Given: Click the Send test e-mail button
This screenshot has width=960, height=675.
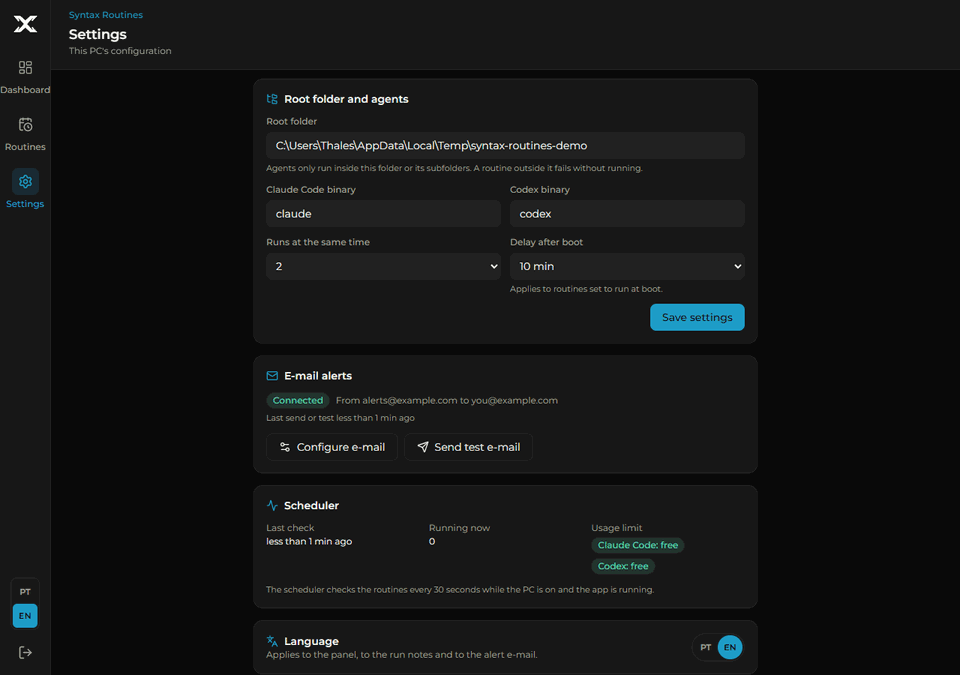Looking at the screenshot, I should 468,447.
